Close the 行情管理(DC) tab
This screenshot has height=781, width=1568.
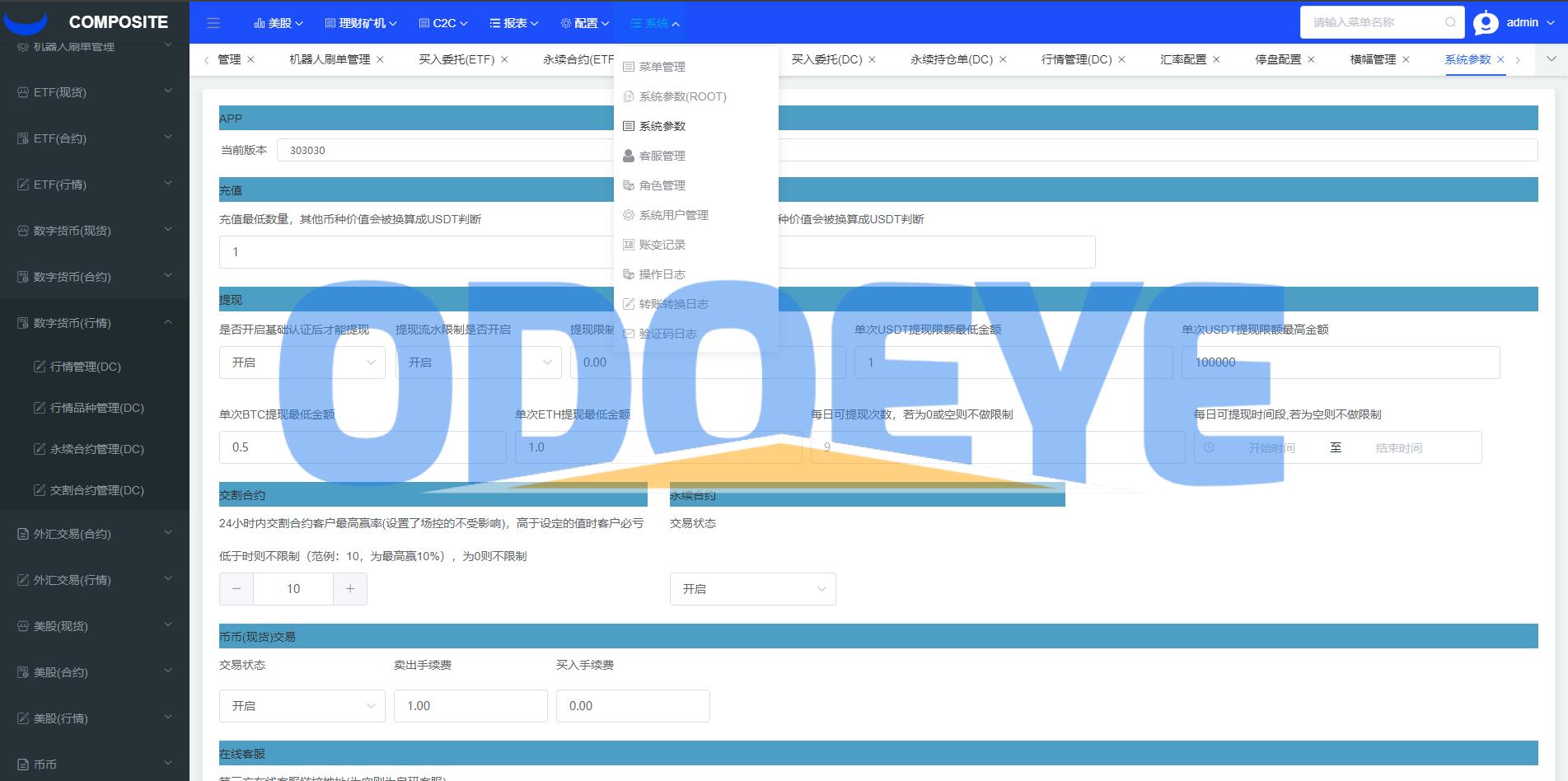[x=1121, y=59]
